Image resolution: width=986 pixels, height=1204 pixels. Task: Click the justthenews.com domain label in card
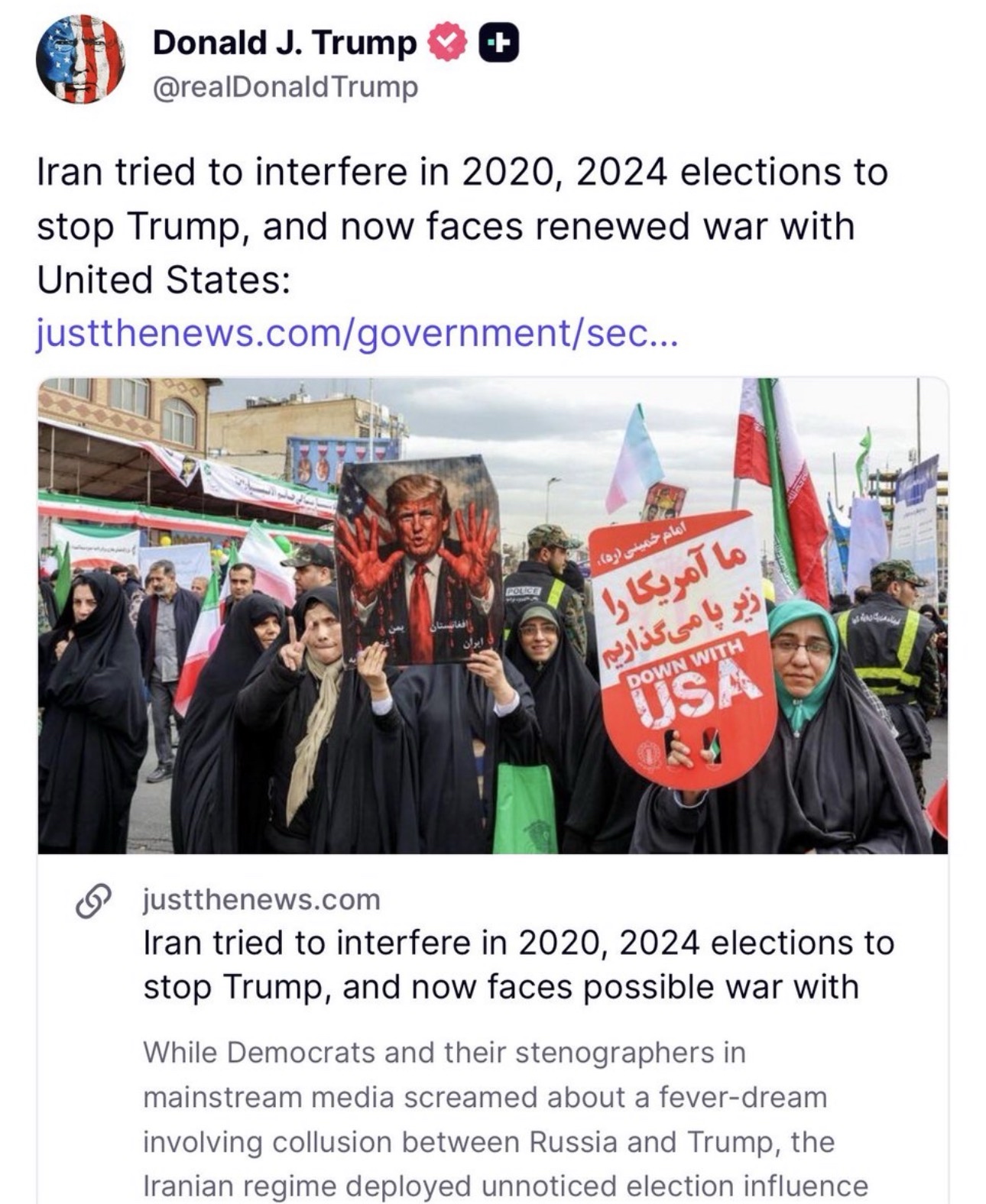(x=261, y=899)
